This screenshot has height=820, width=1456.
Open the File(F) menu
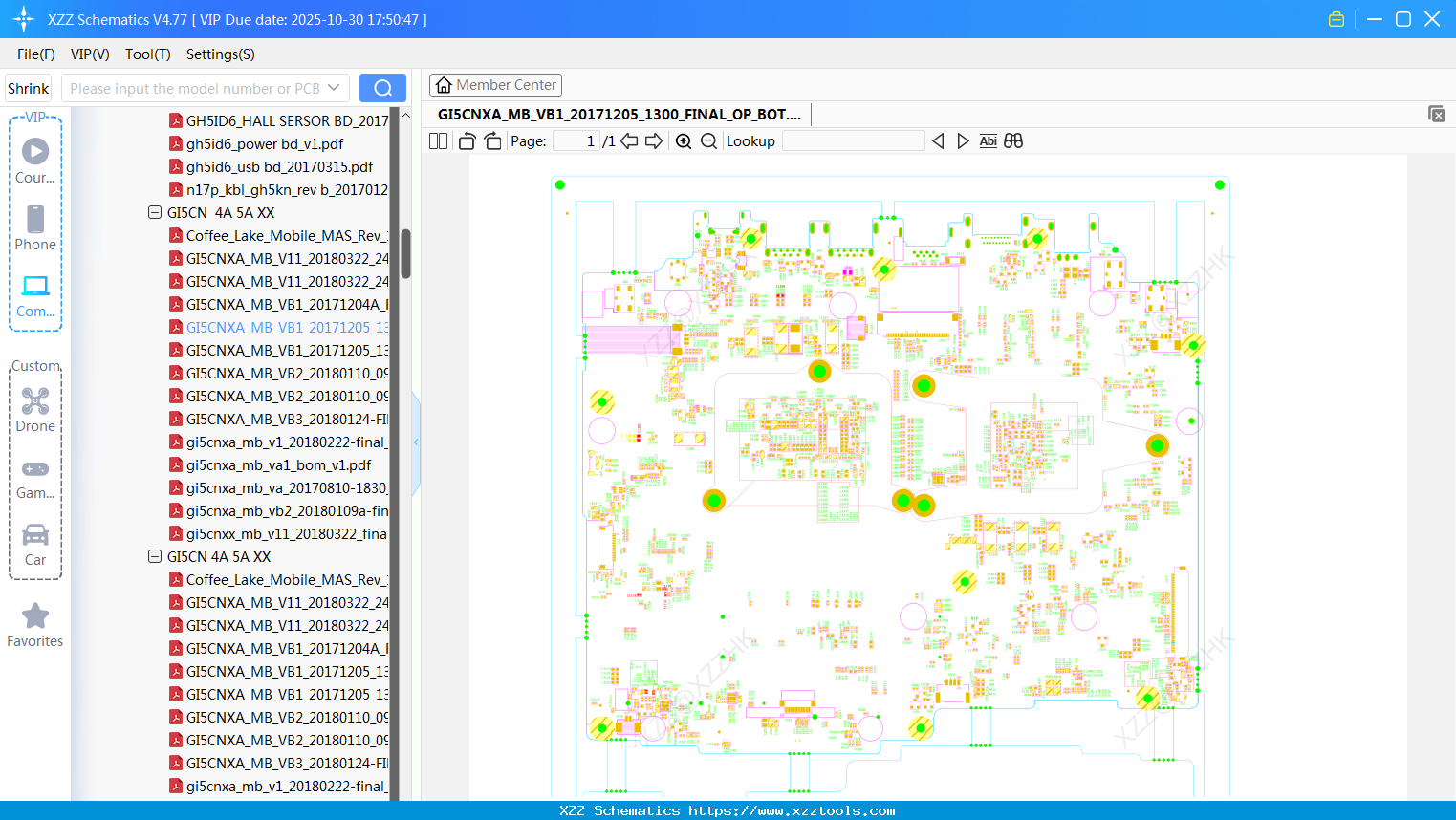(x=36, y=54)
